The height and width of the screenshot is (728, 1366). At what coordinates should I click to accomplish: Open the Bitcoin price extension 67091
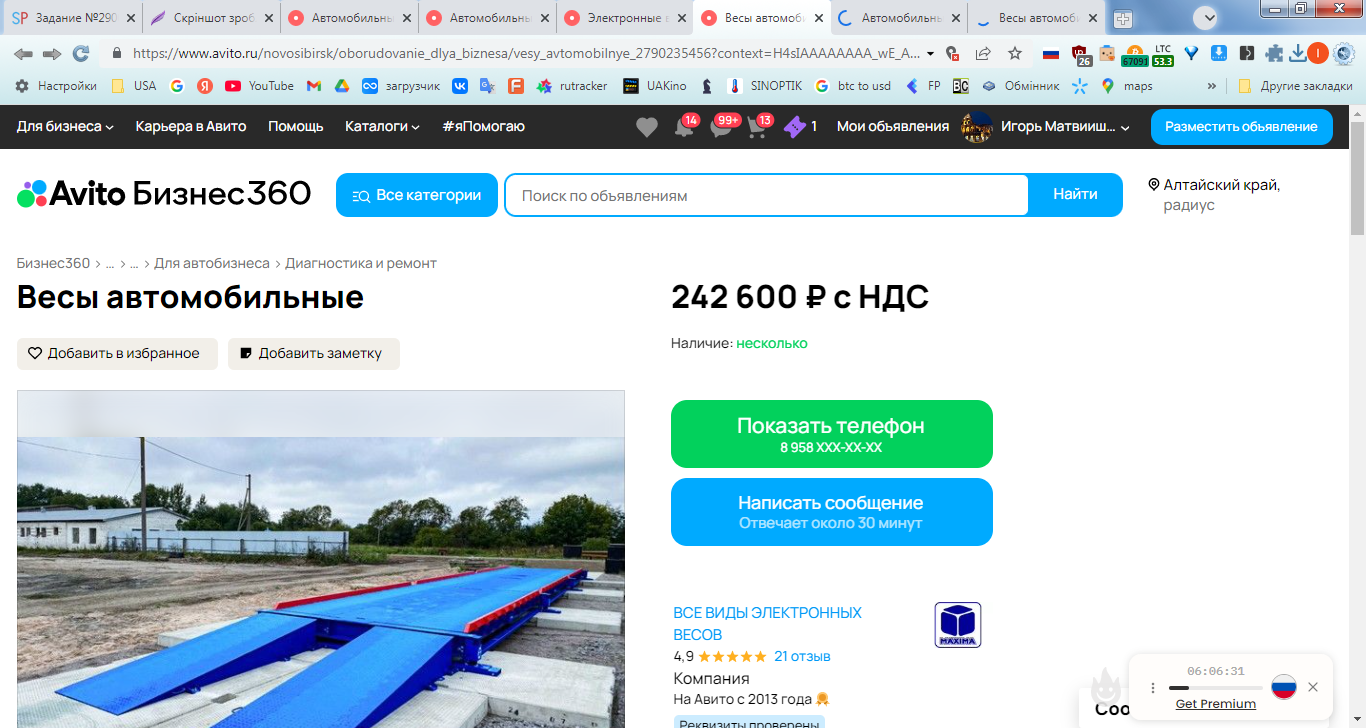(1134, 54)
